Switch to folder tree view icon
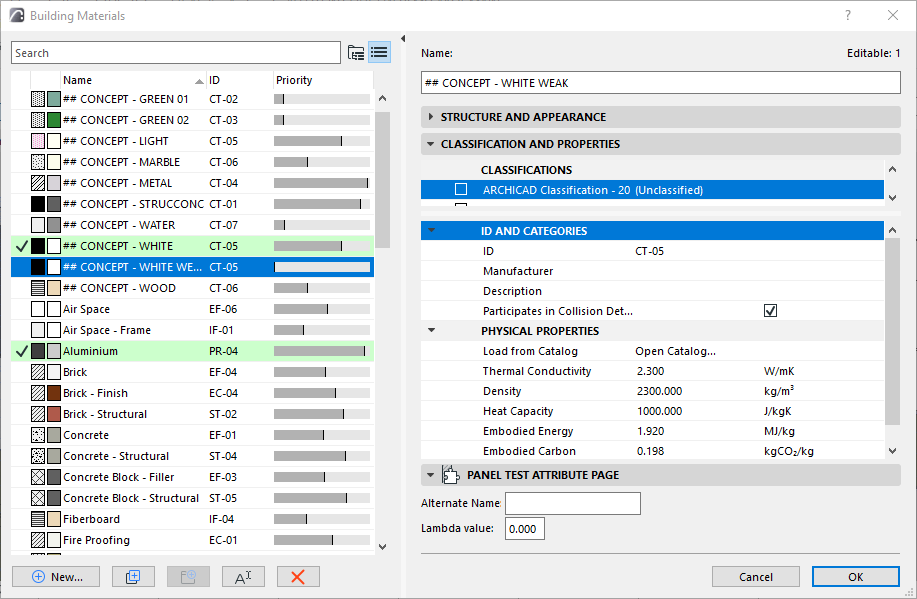This screenshot has height=599, width=917. (x=356, y=53)
